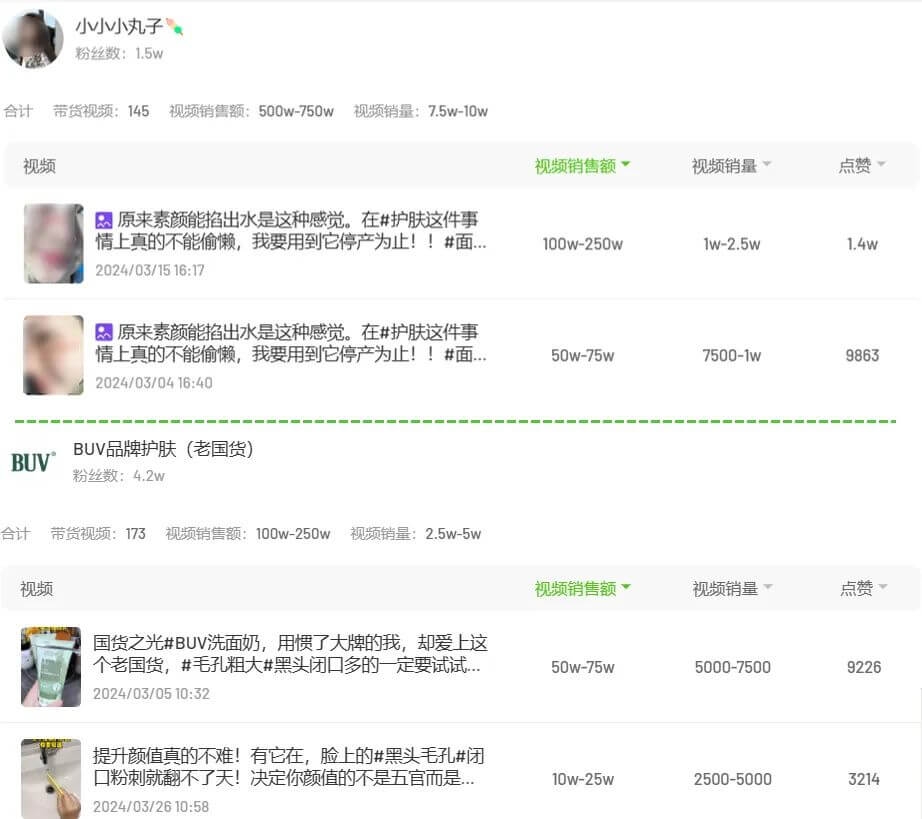Open thumbnail of 2024/03/04 16:40 video
Viewport: 922px width, 819px height.
54,355
